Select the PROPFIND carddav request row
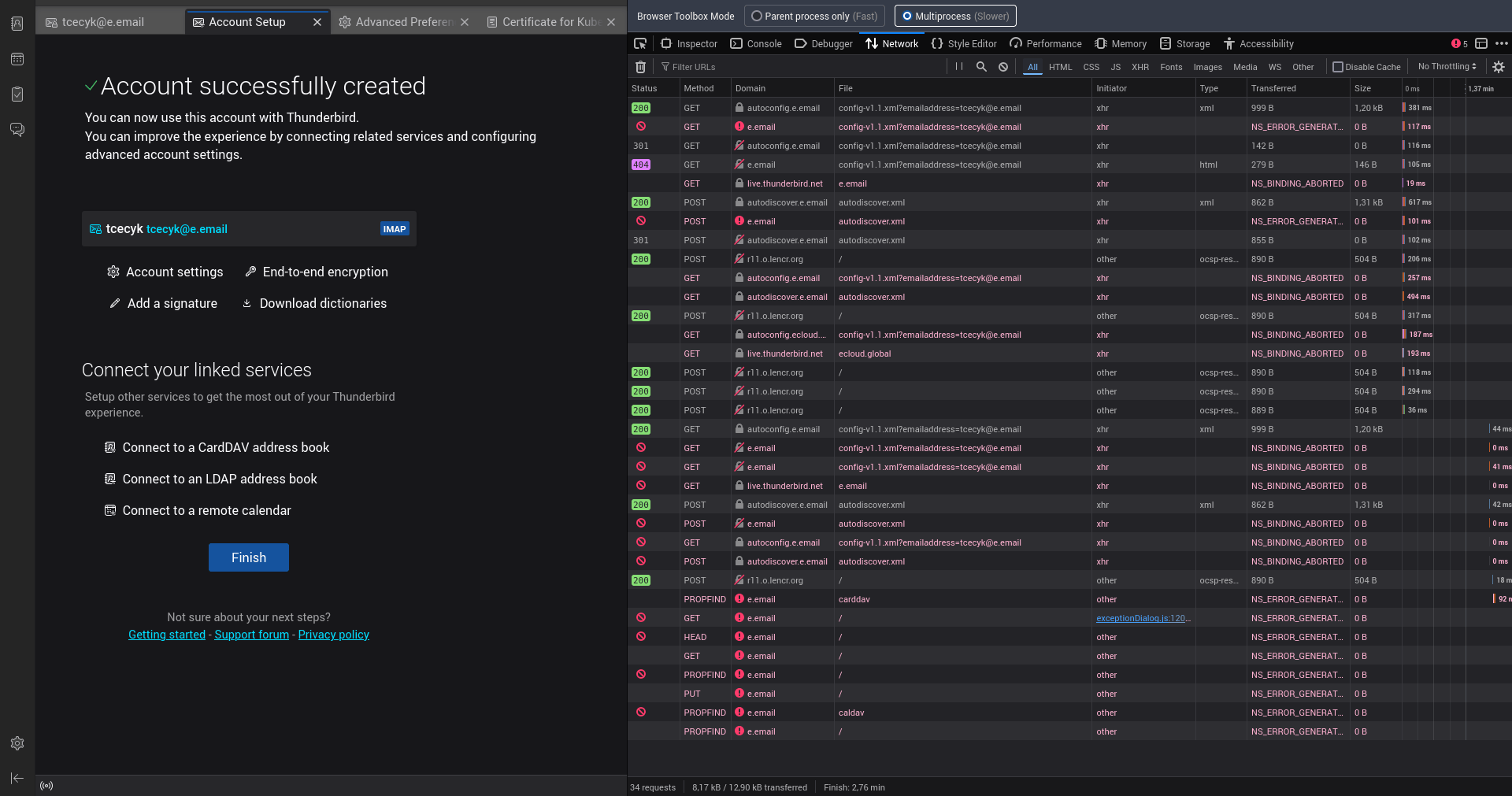This screenshot has width=1512, height=796. (x=1069, y=599)
